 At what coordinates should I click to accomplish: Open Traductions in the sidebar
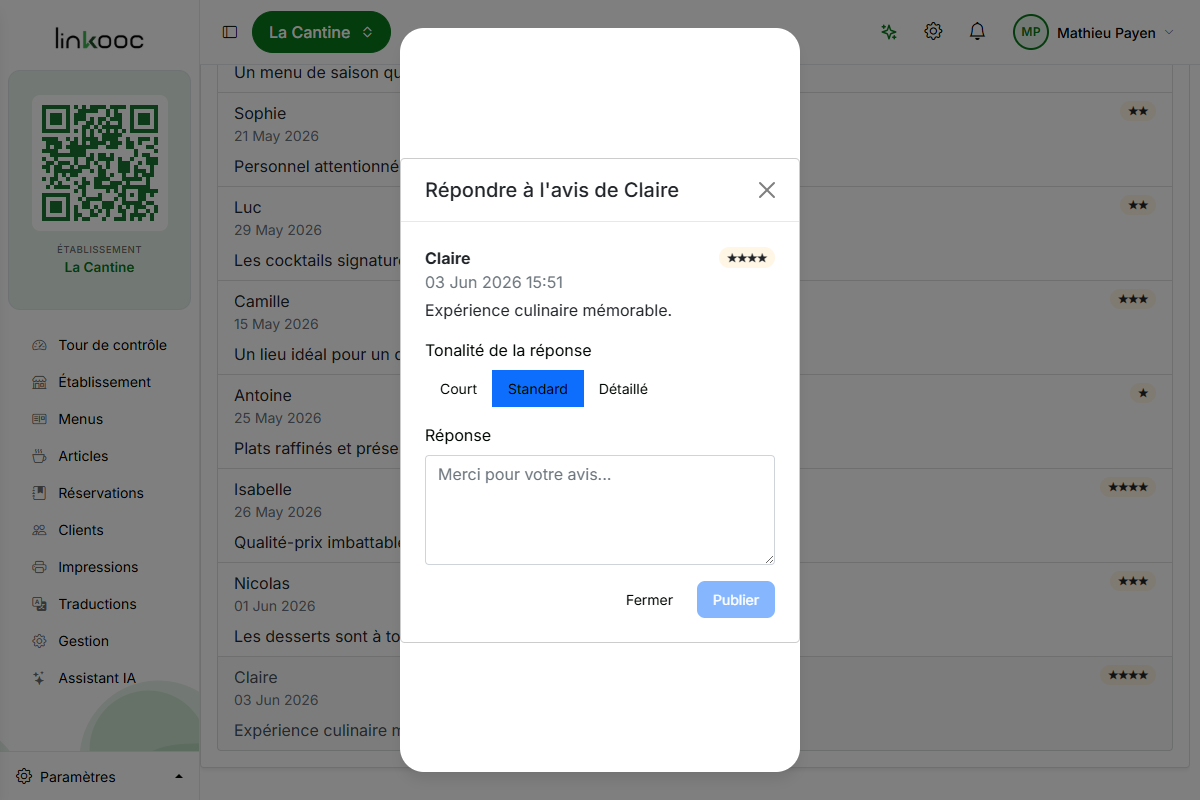[x=99, y=604]
